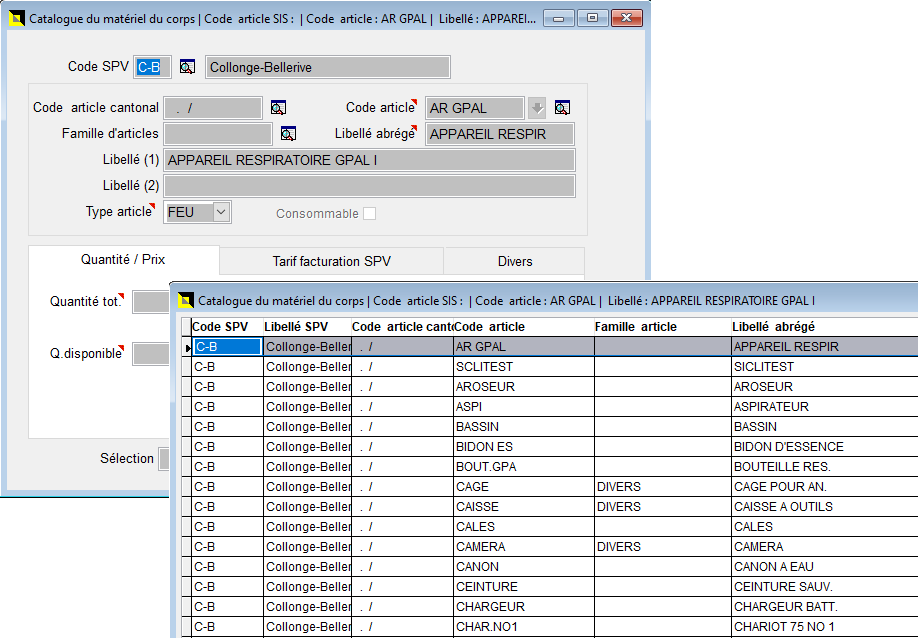Select the CAMERA row in the list

click(480, 547)
